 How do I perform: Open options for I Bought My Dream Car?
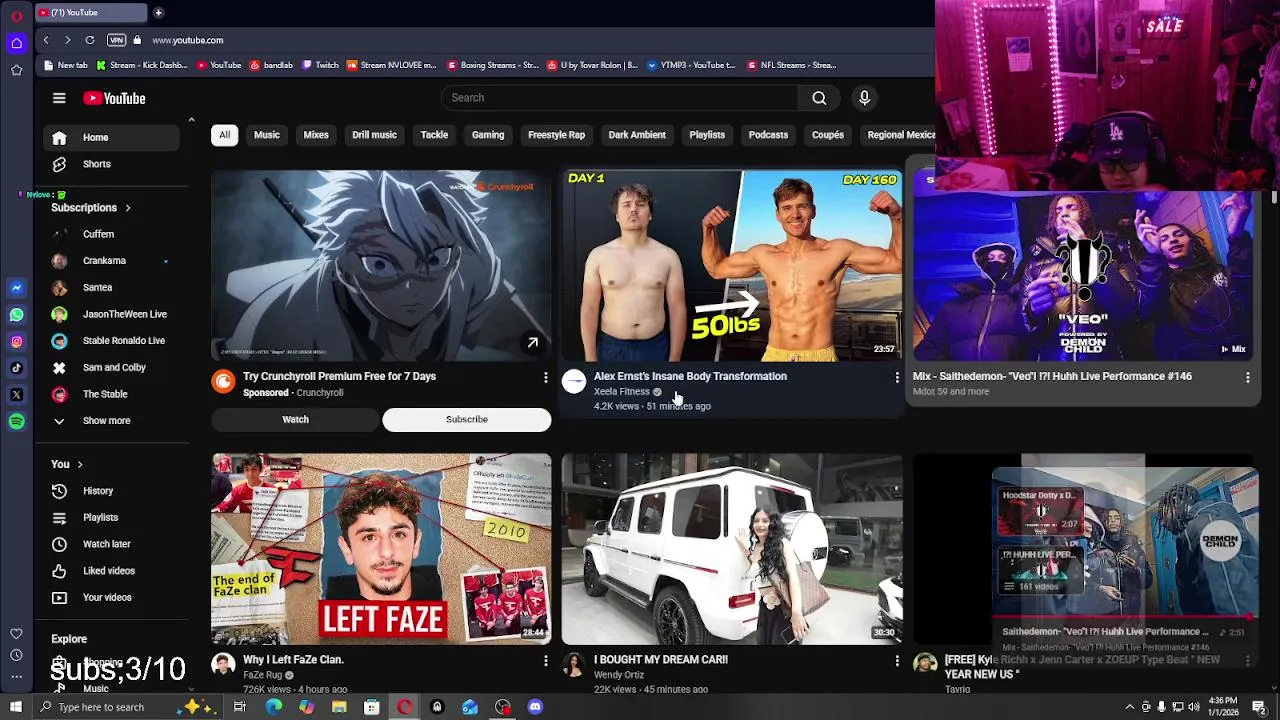tap(896, 660)
